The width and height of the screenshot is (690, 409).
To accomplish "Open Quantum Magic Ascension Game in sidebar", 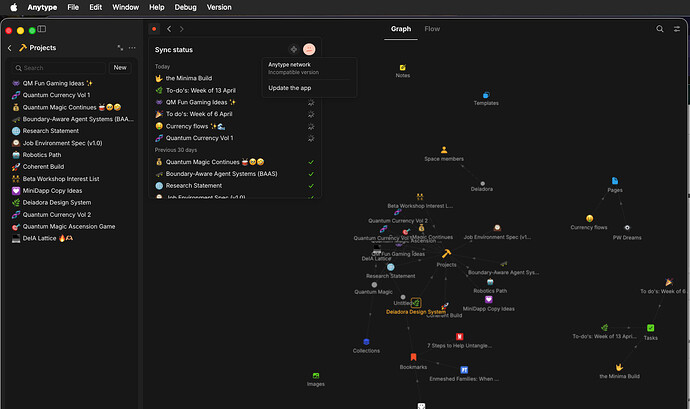I will [x=73, y=226].
